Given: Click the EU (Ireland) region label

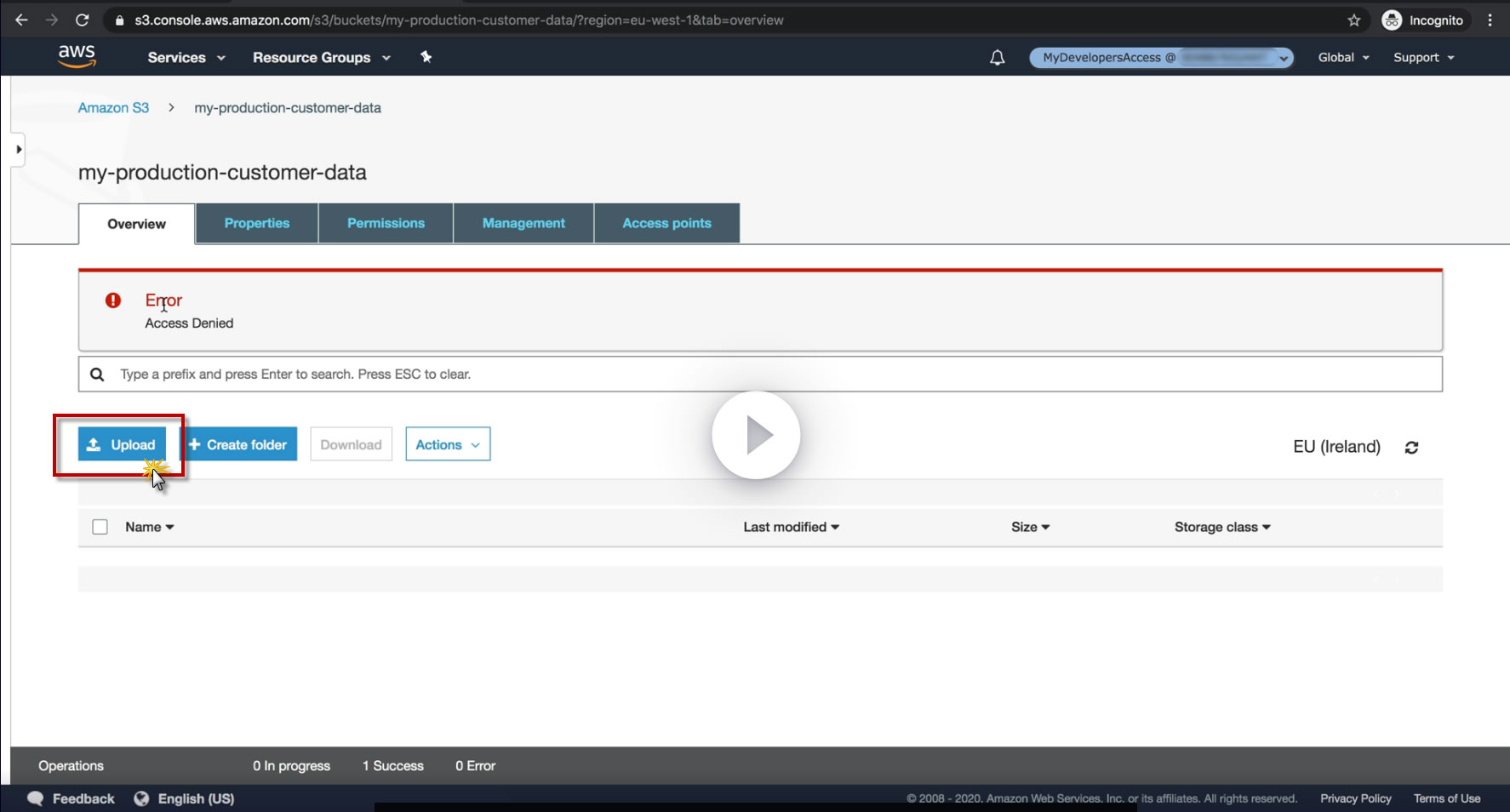Looking at the screenshot, I should [x=1336, y=447].
